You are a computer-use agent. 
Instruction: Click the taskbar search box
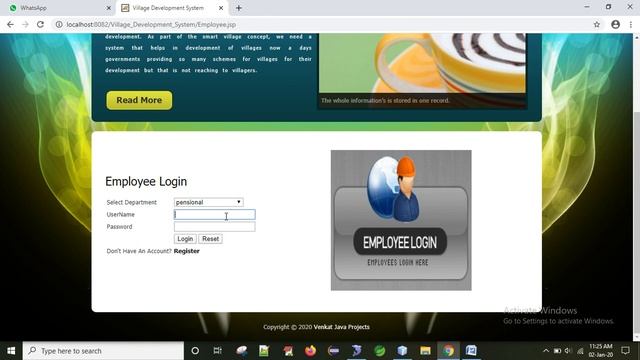click(103, 351)
